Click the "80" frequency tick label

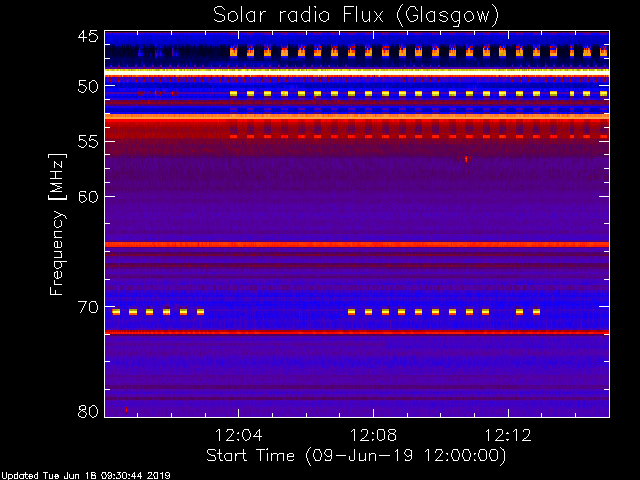coord(88,411)
